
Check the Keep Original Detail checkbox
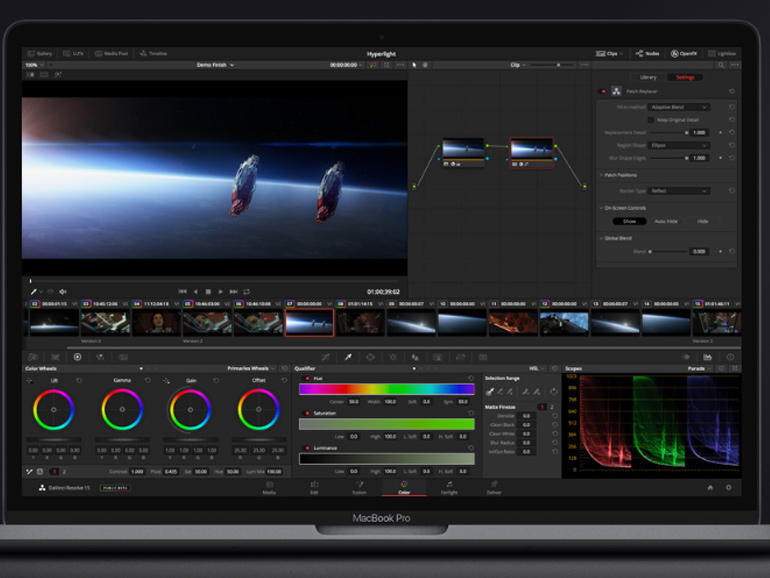(651, 120)
